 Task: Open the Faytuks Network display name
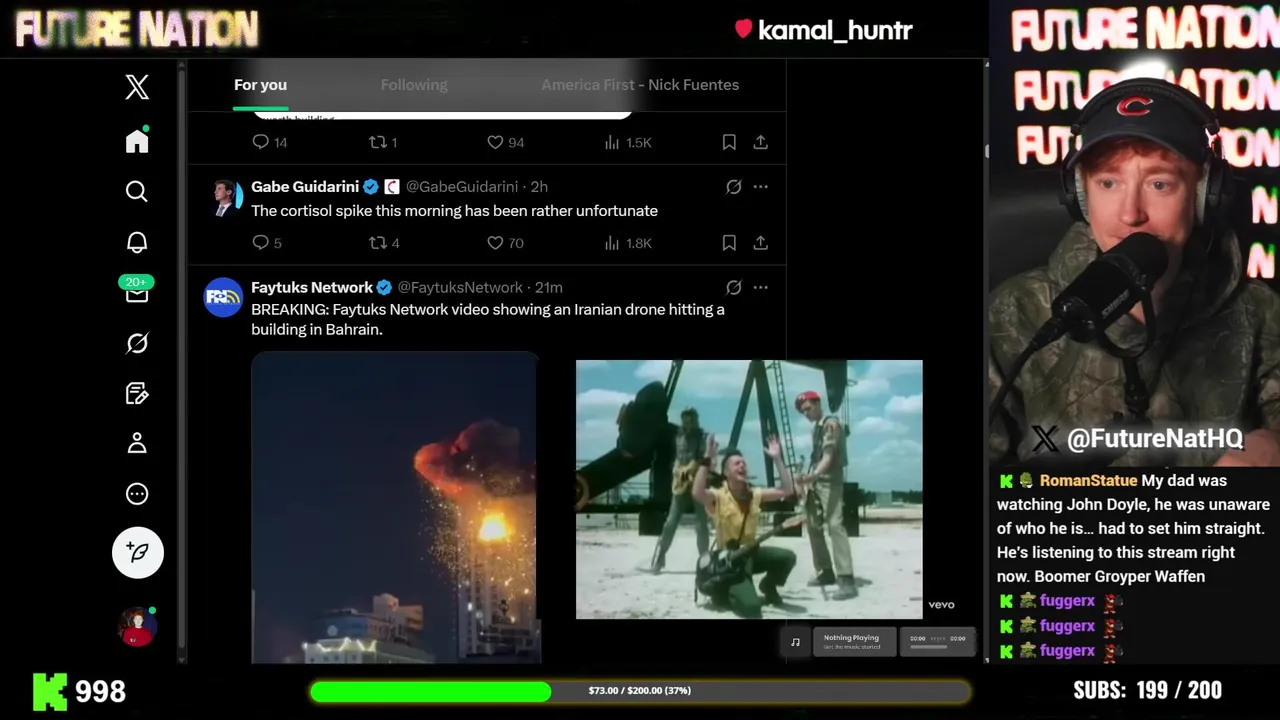(x=312, y=288)
